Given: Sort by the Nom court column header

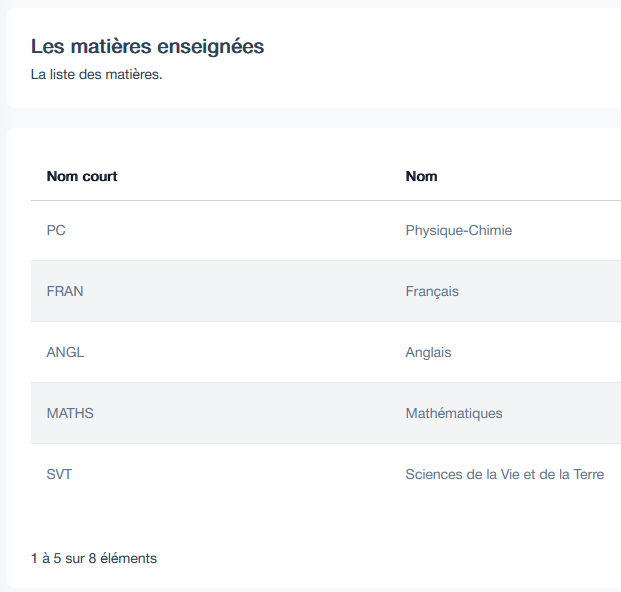Looking at the screenshot, I should point(82,176).
